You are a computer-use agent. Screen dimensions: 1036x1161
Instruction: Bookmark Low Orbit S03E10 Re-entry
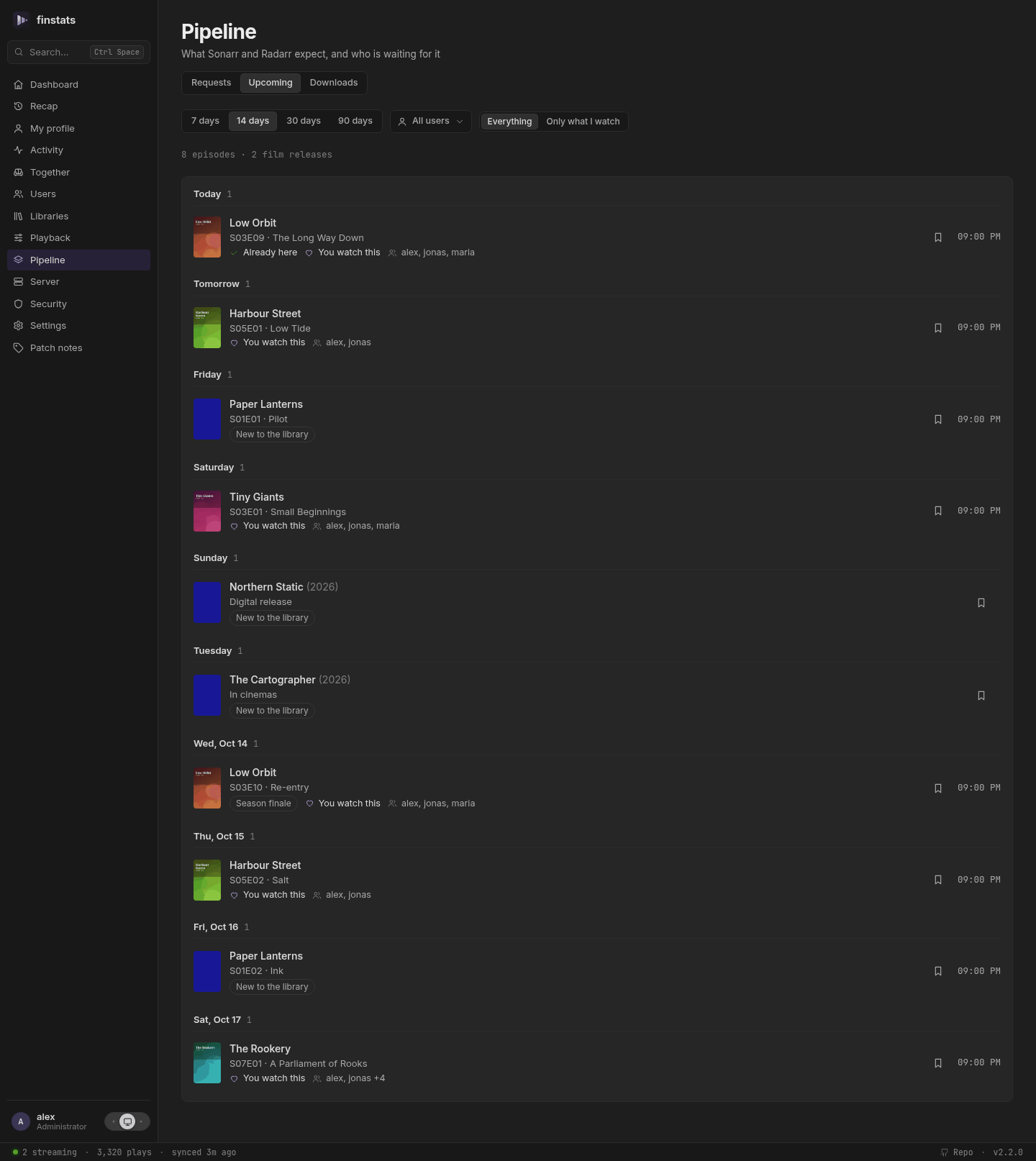[x=938, y=788]
